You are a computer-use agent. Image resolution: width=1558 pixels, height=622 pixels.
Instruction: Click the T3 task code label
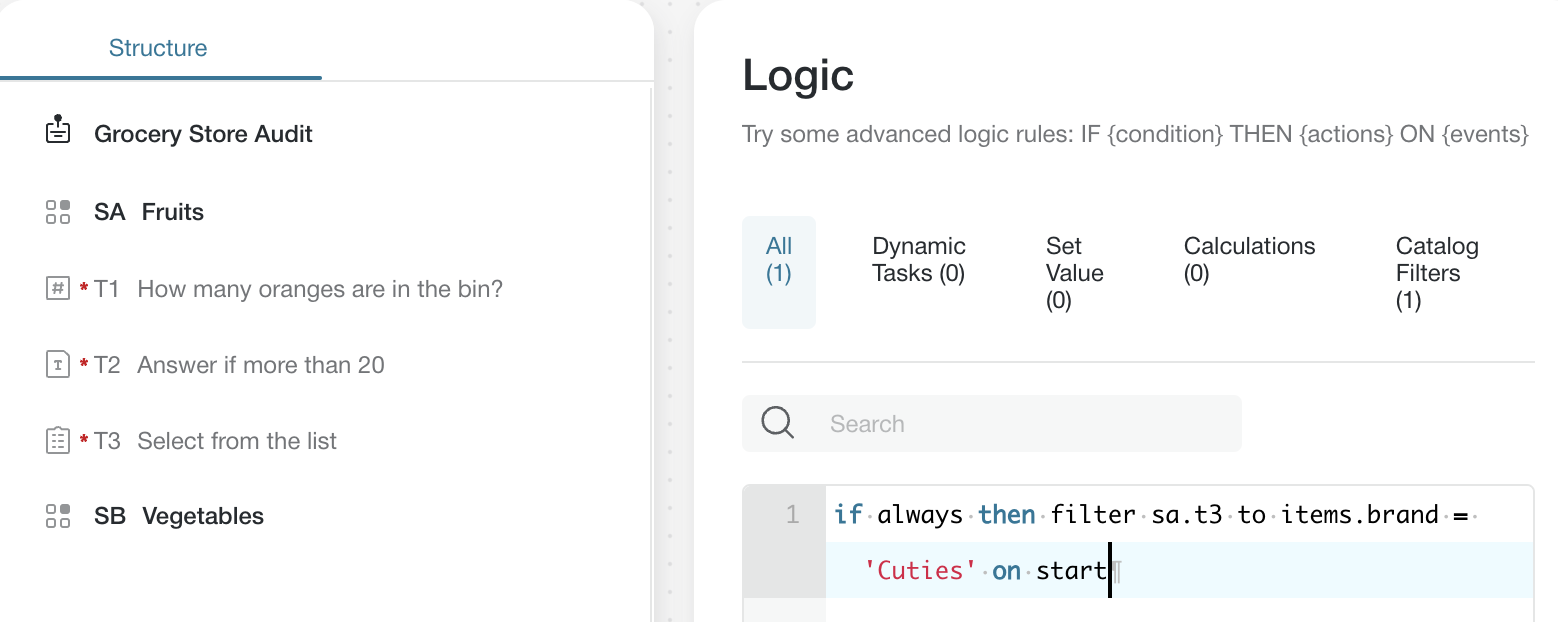[x=107, y=441]
